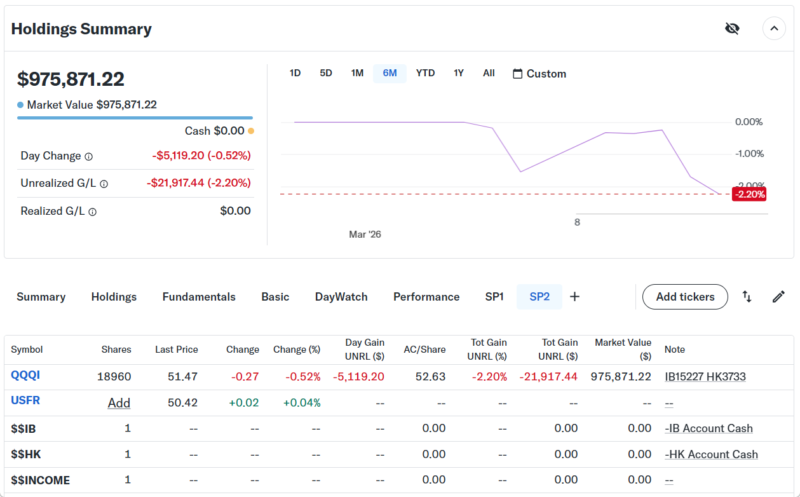
Task: Click Add shares for USFR
Action: 119,402
